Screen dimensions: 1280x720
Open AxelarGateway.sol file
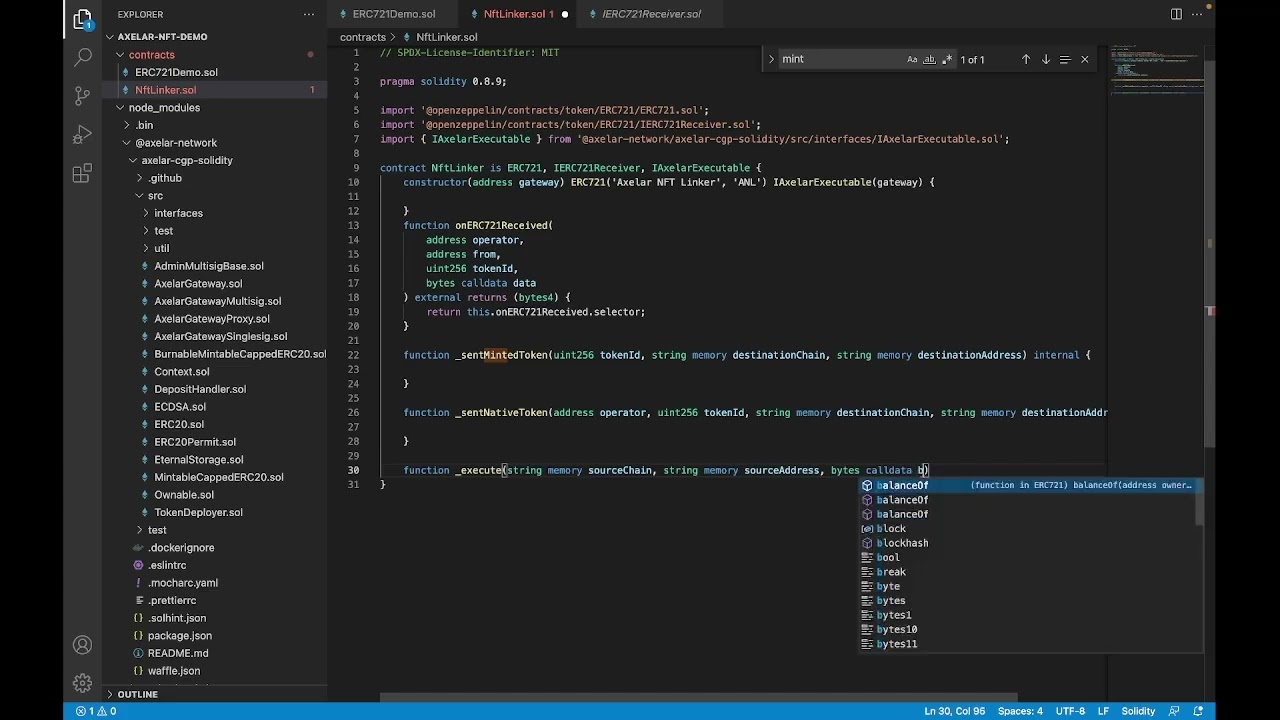tap(198, 284)
